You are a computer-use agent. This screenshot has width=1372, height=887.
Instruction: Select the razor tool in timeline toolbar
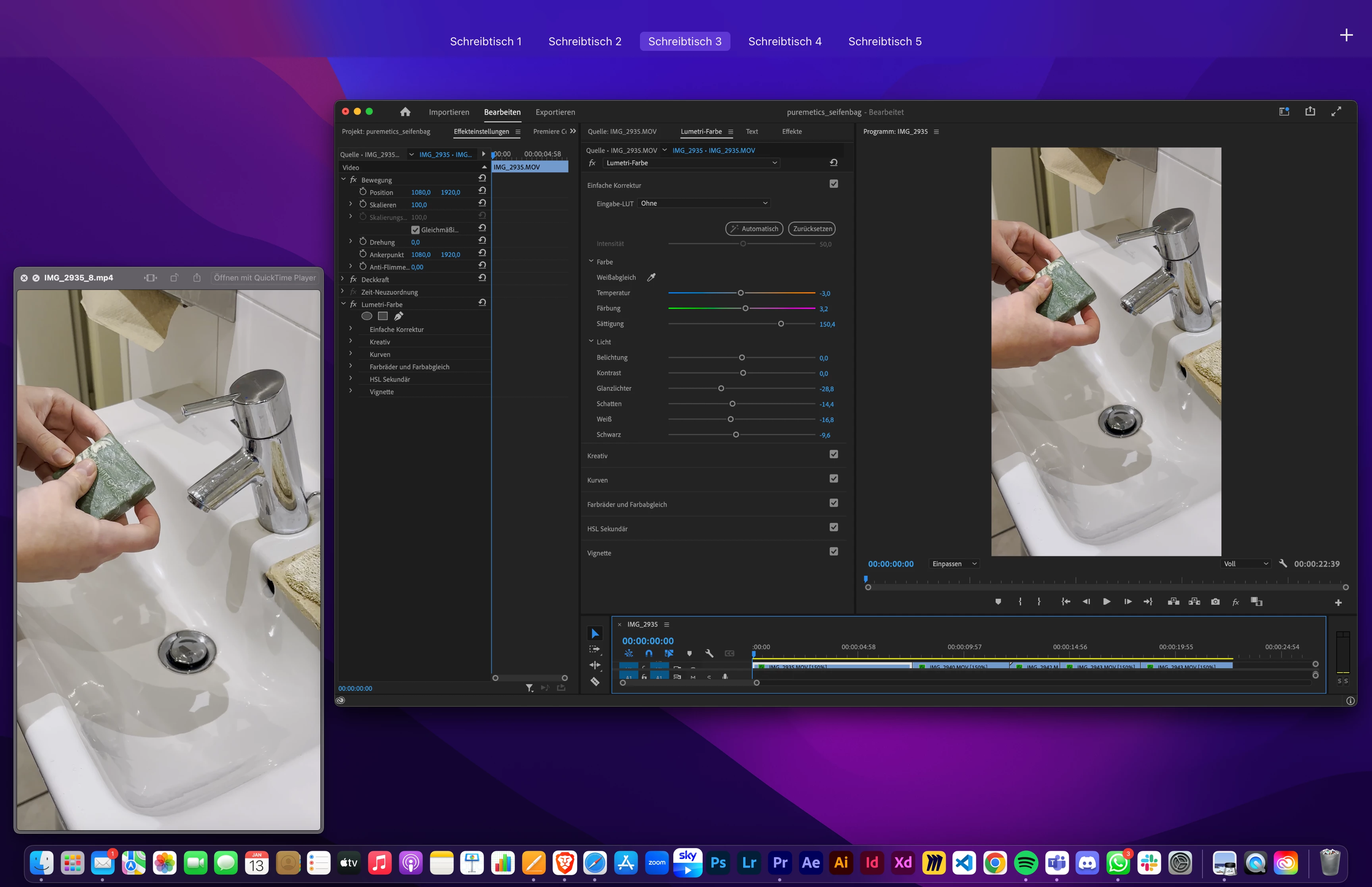click(x=595, y=681)
